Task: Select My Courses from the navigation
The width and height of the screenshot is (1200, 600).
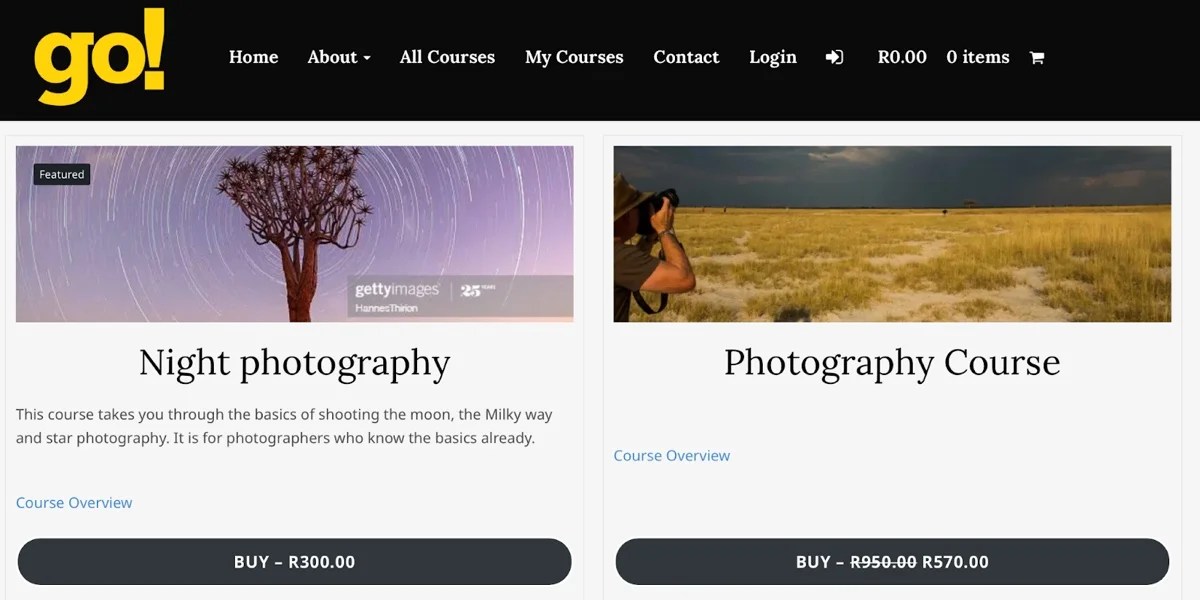Action: (574, 57)
